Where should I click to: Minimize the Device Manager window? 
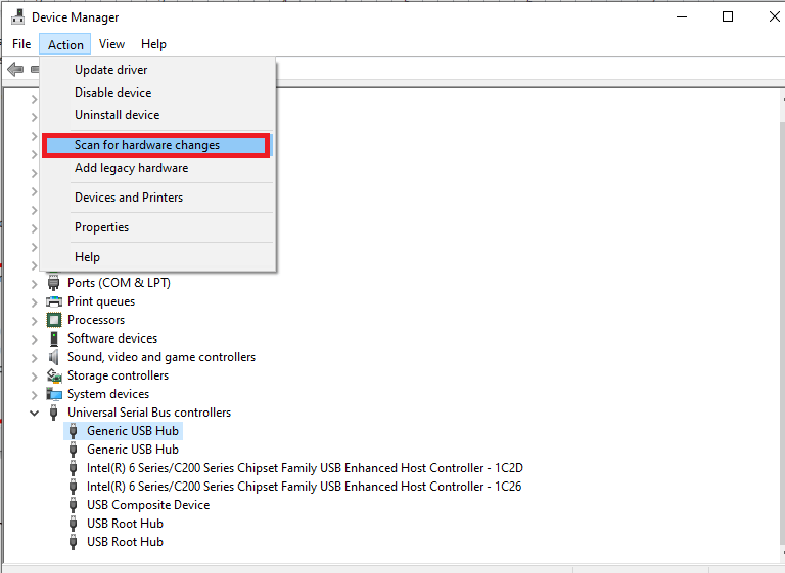pos(682,17)
